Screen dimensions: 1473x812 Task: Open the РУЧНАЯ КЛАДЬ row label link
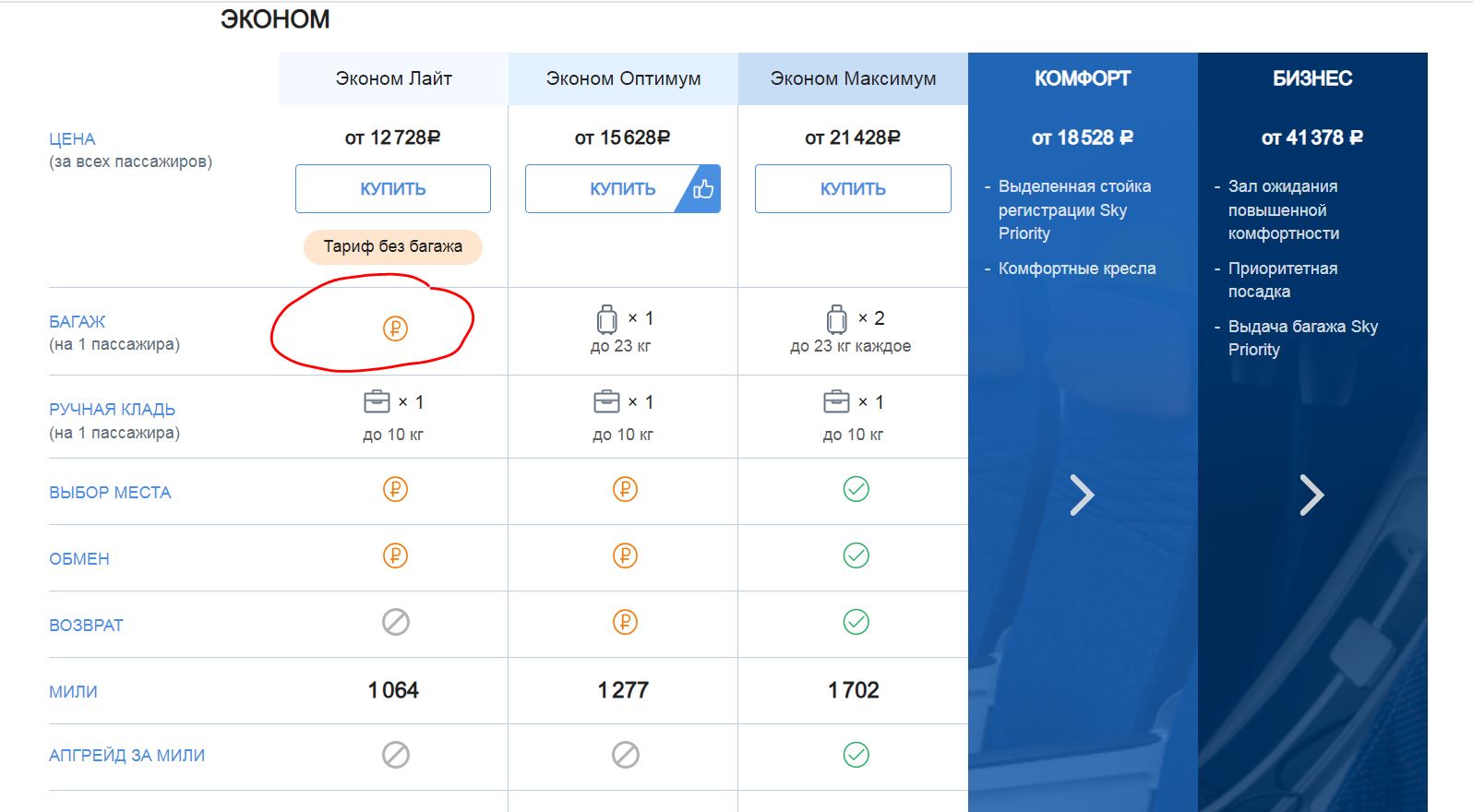coord(112,410)
